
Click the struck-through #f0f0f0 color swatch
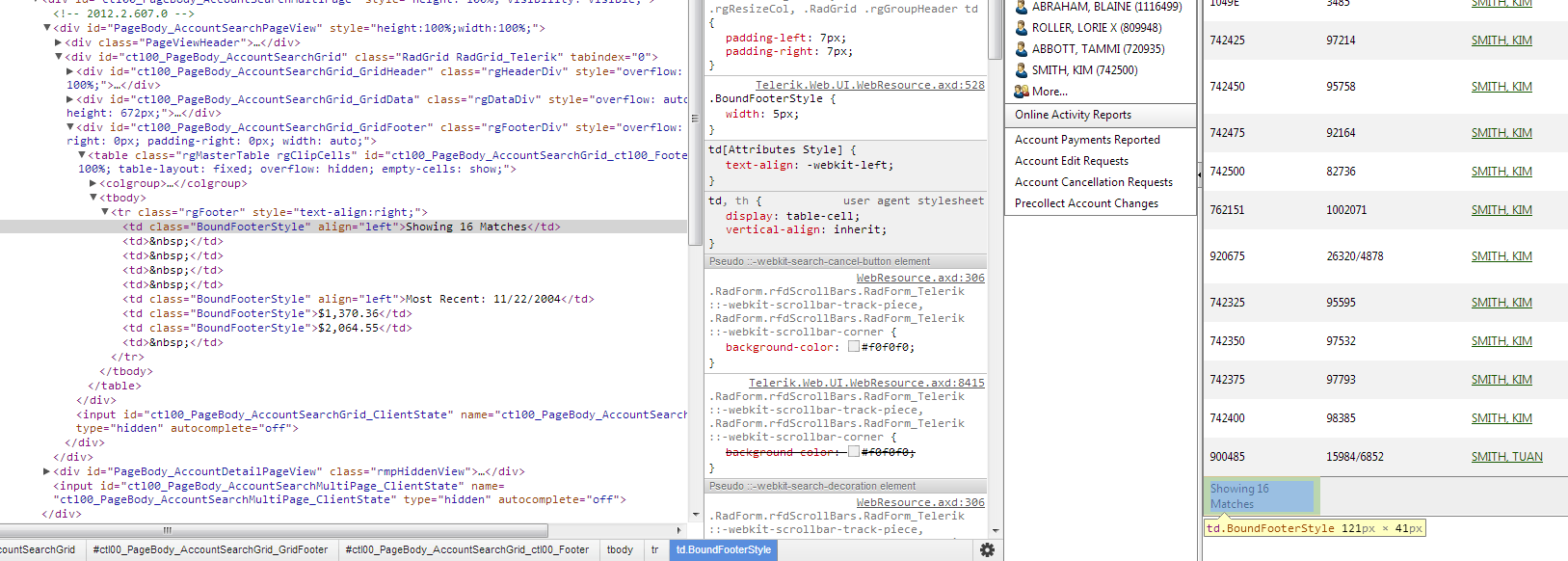[x=853, y=452]
